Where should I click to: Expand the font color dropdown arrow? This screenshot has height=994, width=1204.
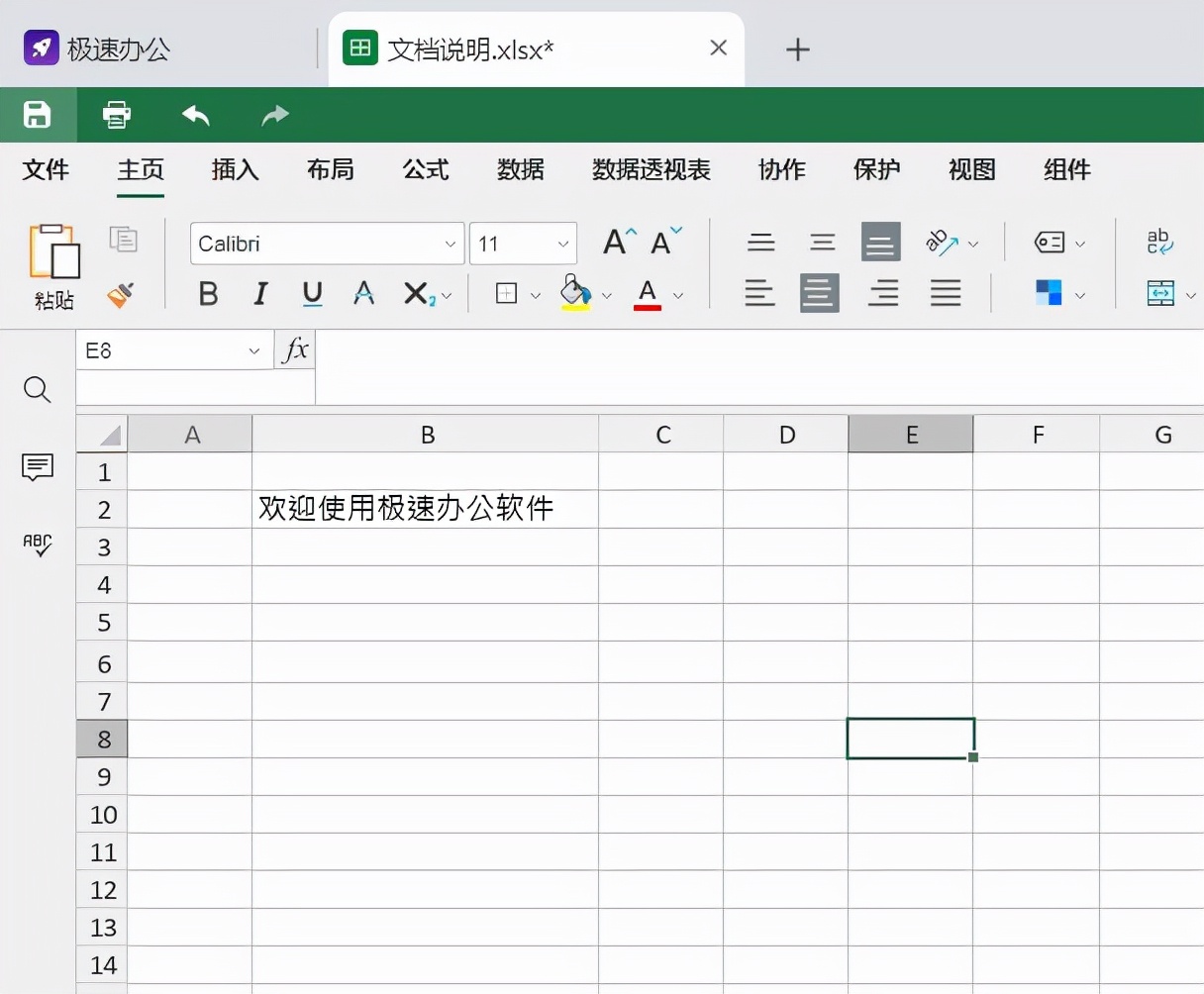pyautogui.click(x=679, y=295)
